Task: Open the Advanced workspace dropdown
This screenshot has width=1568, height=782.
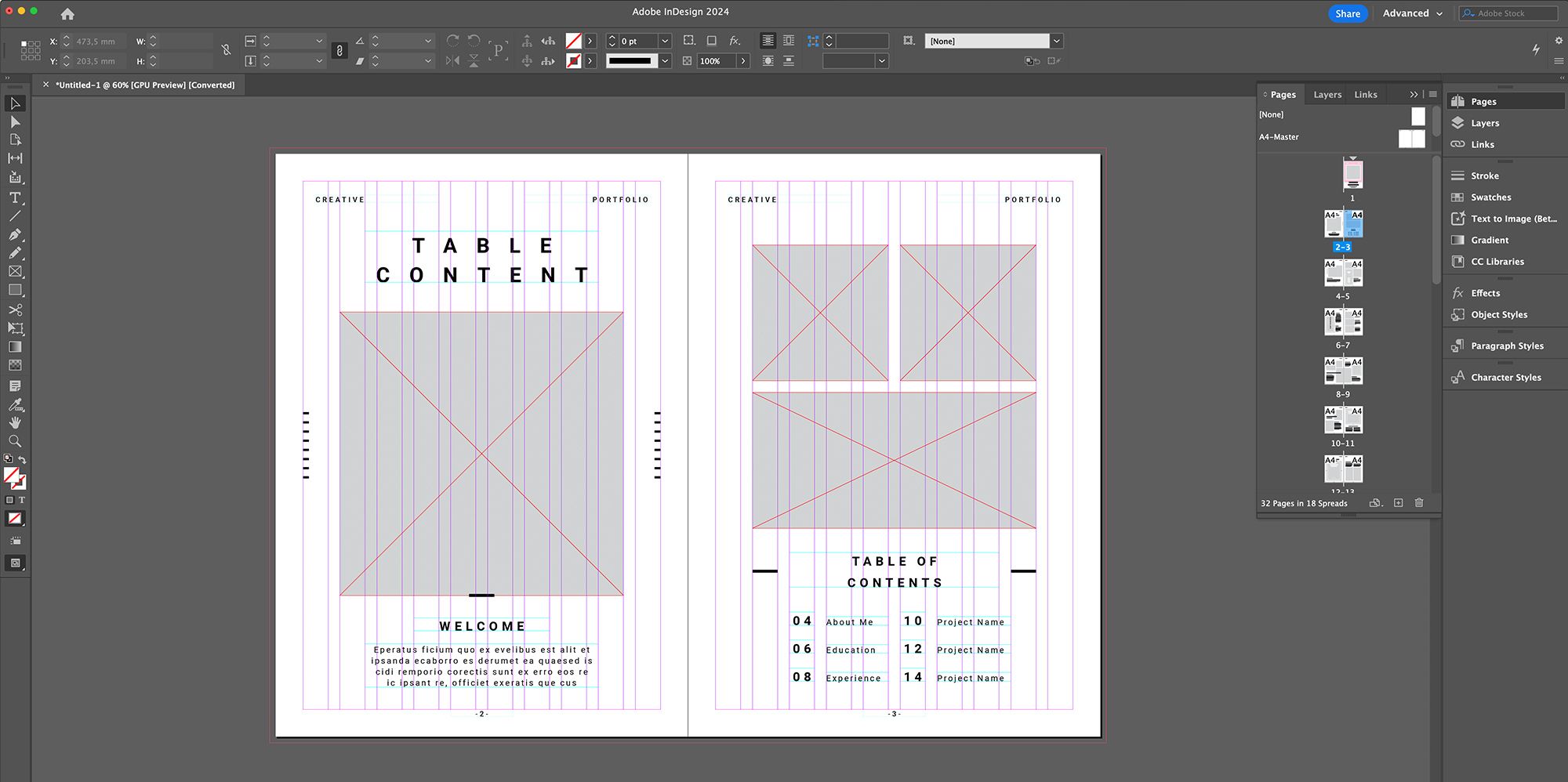Action: click(1412, 13)
